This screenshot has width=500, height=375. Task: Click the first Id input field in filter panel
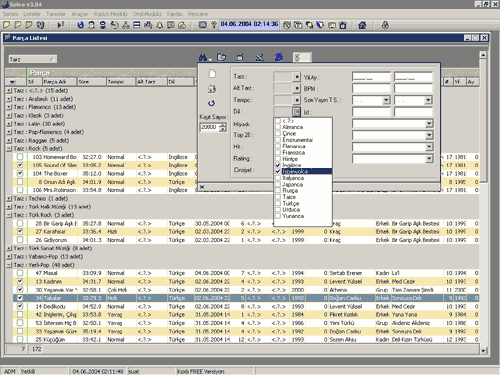(x=371, y=112)
